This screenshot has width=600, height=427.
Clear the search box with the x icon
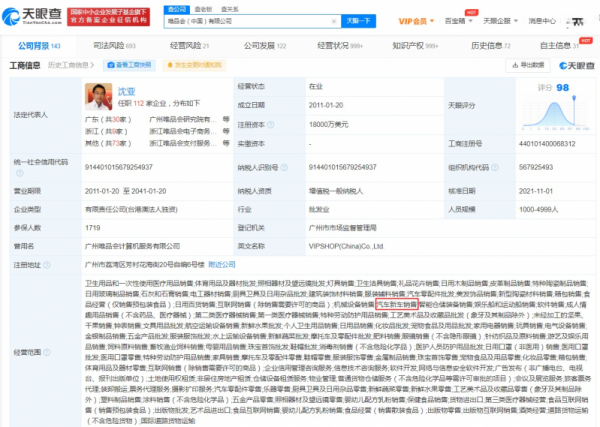[x=334, y=21]
